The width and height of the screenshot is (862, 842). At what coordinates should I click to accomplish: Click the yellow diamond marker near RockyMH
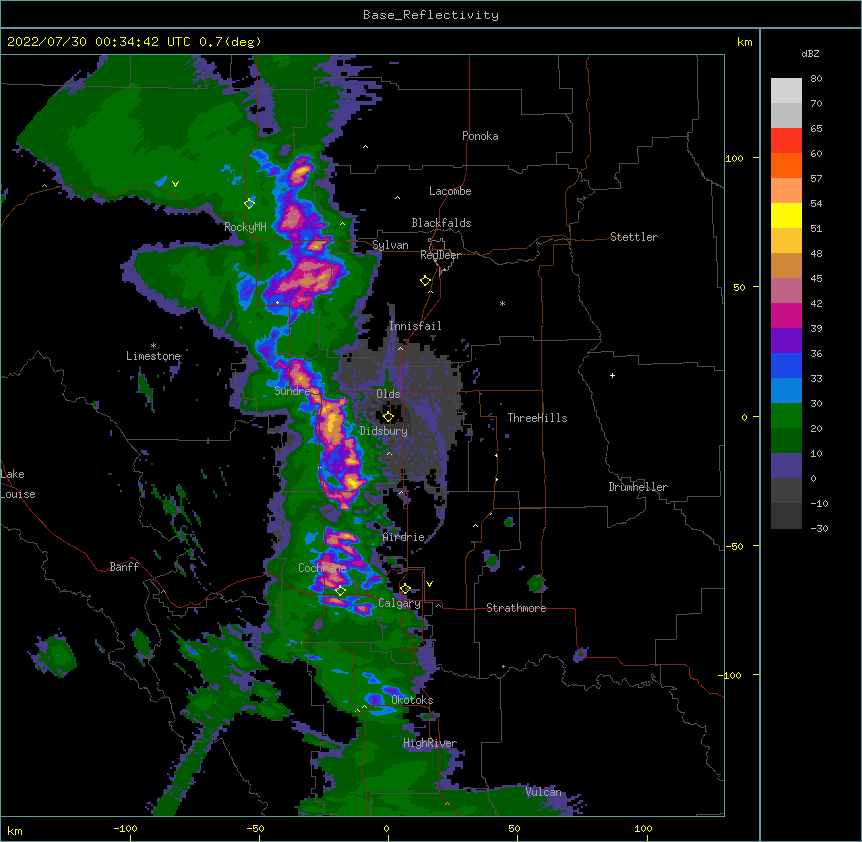click(x=249, y=203)
